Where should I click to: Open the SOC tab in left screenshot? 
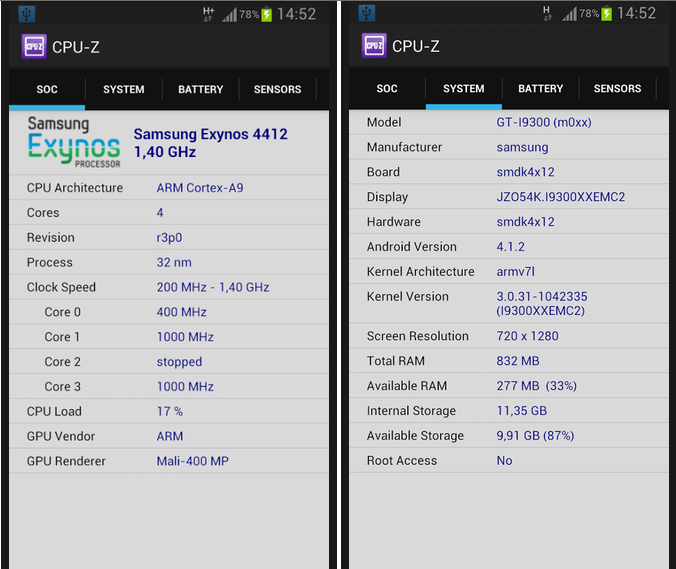pyautogui.click(x=47, y=89)
